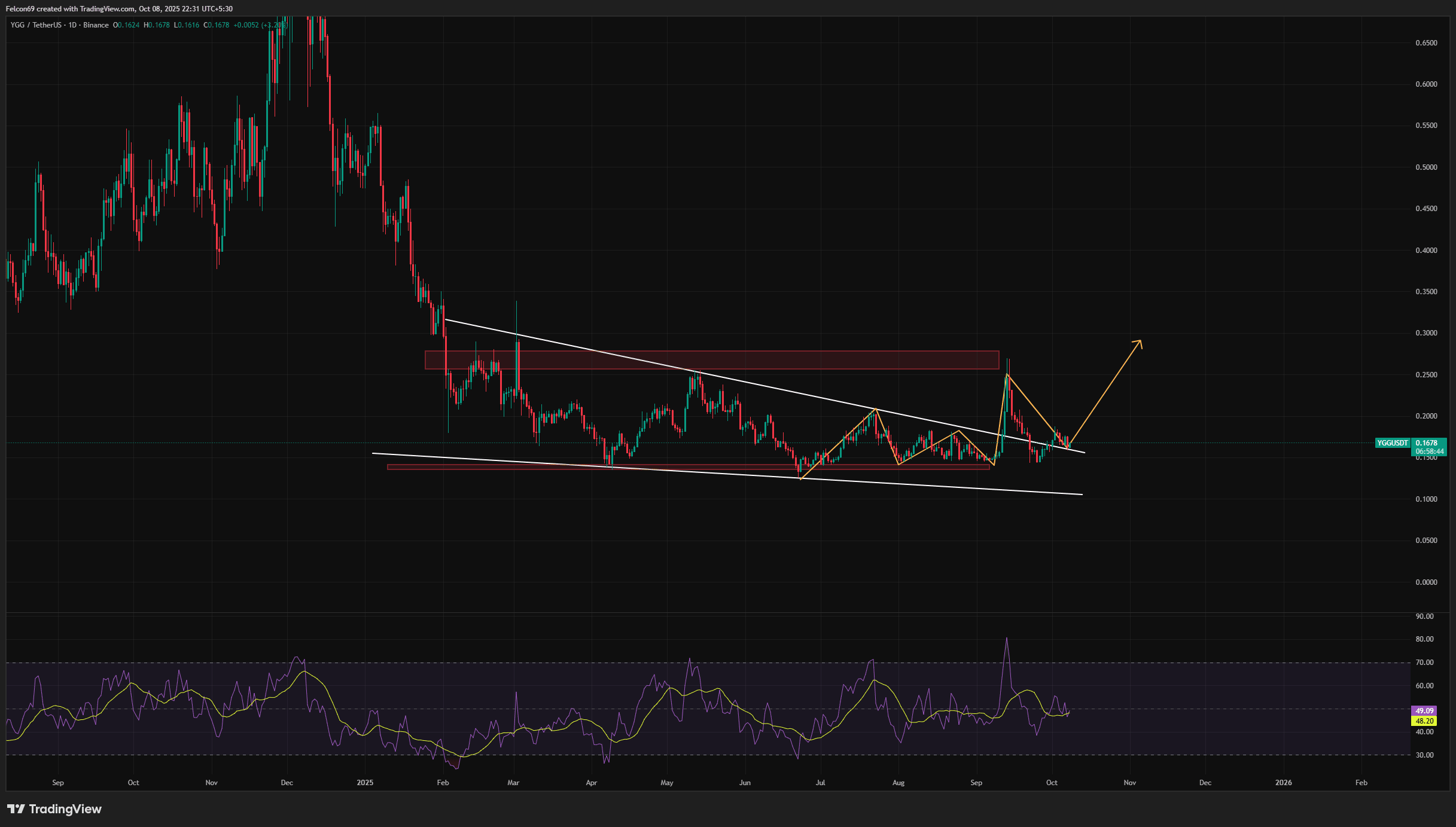Click the 70.00 RSI scale label
Image resolution: width=1456 pixels, height=827 pixels.
(x=1424, y=663)
